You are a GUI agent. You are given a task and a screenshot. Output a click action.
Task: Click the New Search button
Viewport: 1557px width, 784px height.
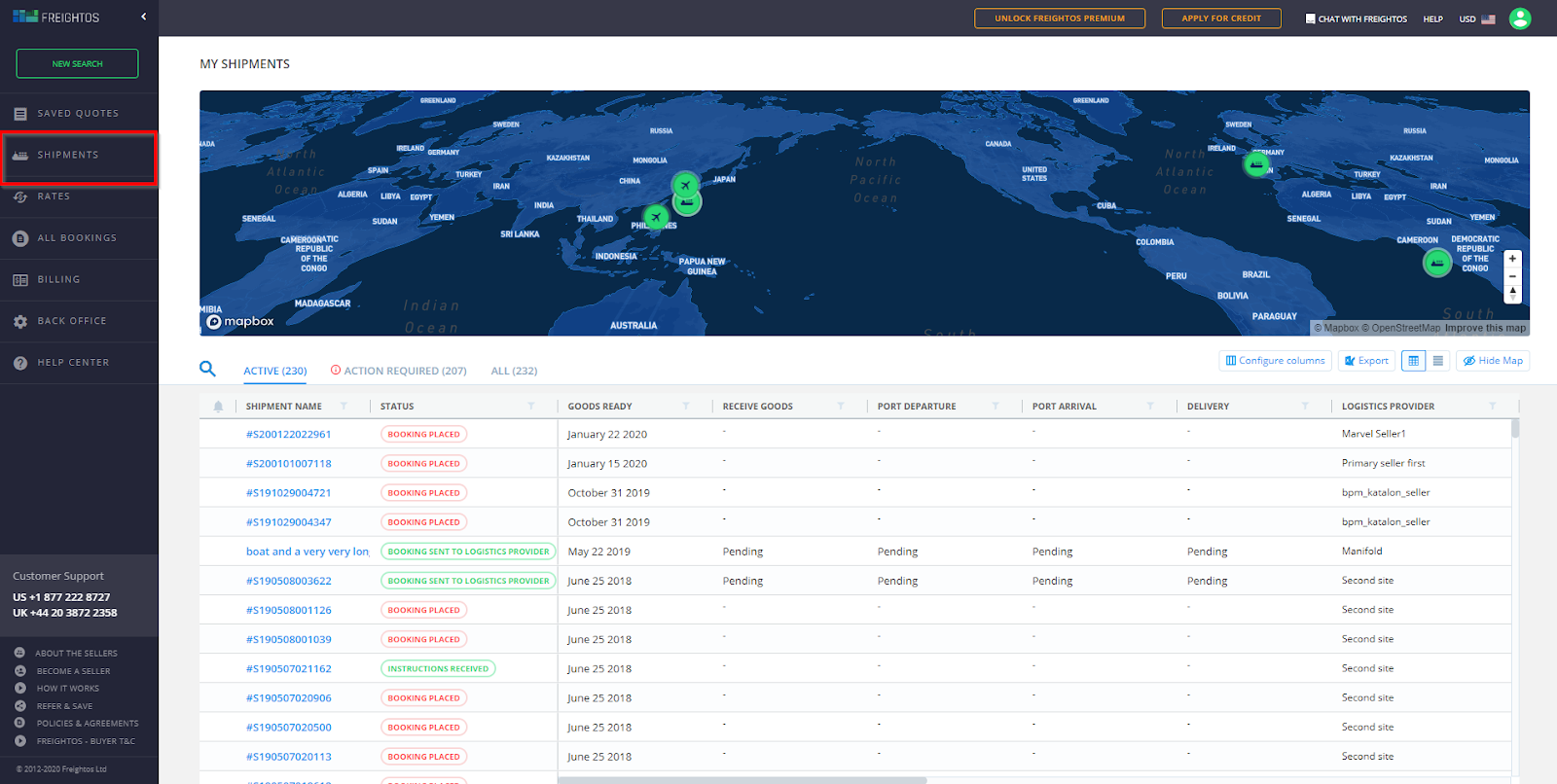(77, 64)
